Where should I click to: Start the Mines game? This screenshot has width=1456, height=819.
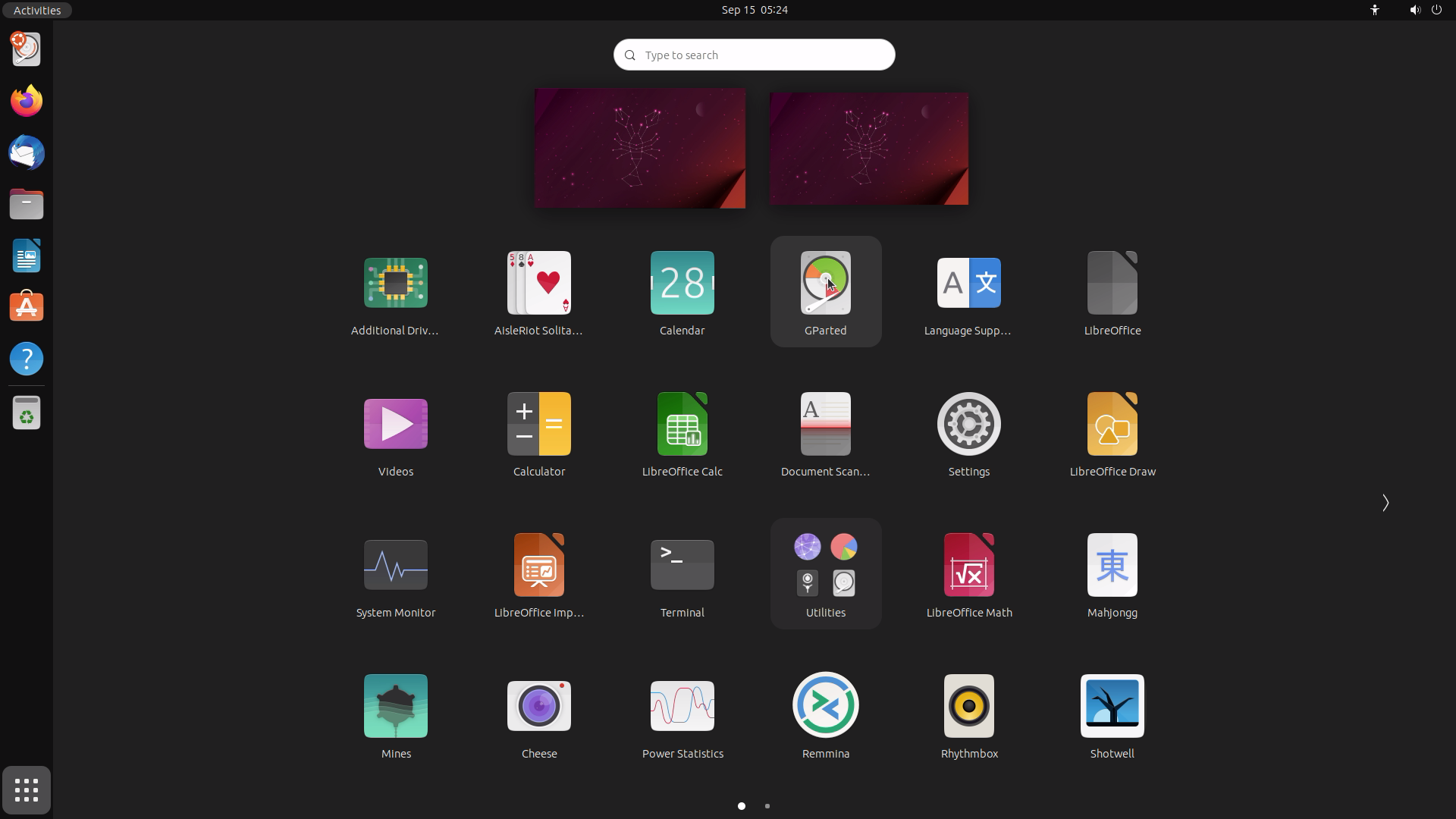coord(395,715)
